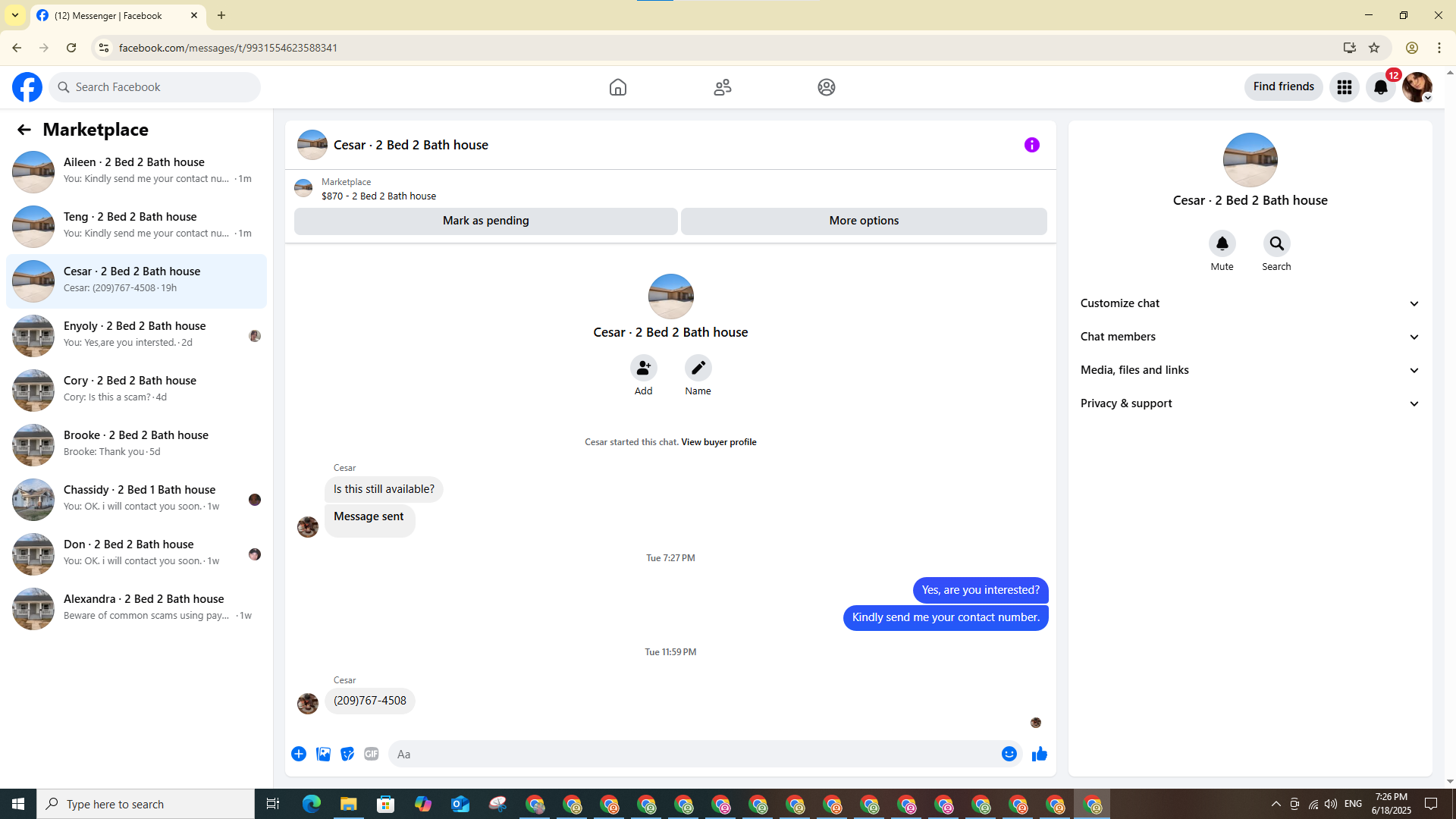Open the Facebook menu grid icon
This screenshot has height=819, width=1456.
coord(1345,87)
